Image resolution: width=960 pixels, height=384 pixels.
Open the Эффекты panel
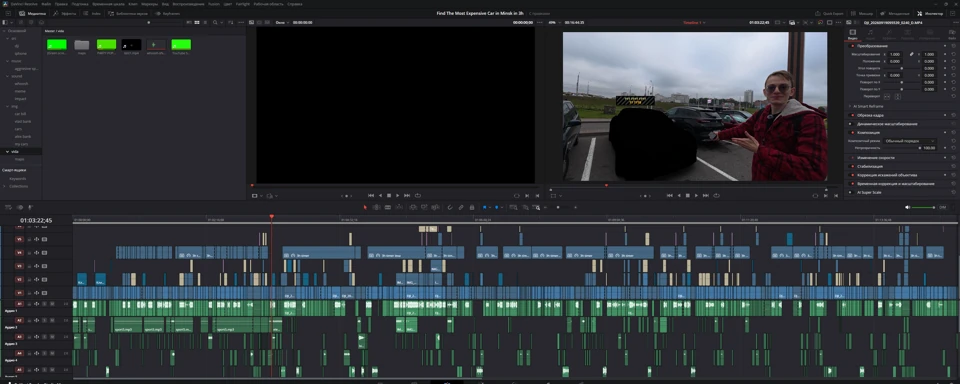point(65,13)
